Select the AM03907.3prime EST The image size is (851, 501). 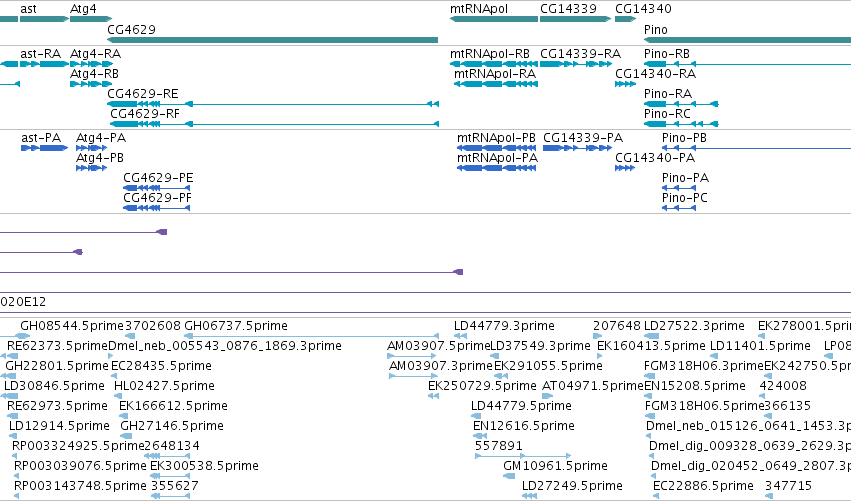[441, 366]
